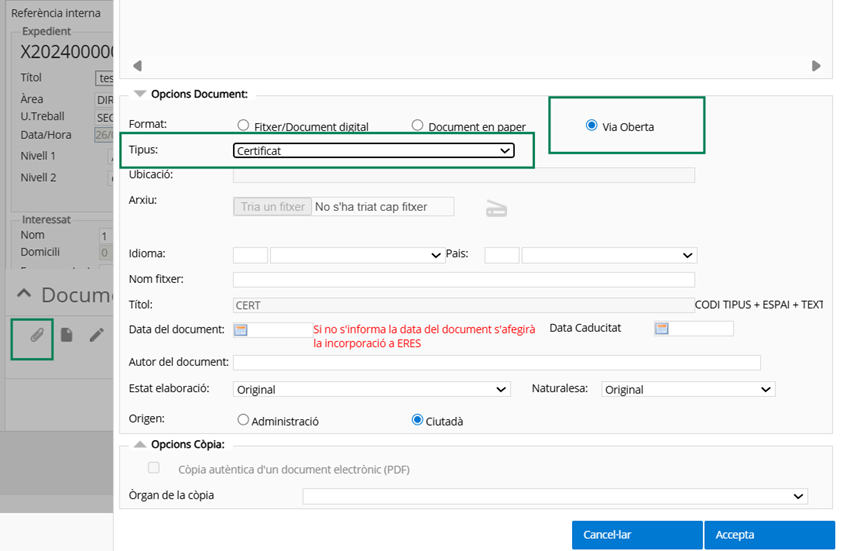The image size is (850, 551).
Task: Select the Via Oberta radio button
Action: (x=592, y=126)
